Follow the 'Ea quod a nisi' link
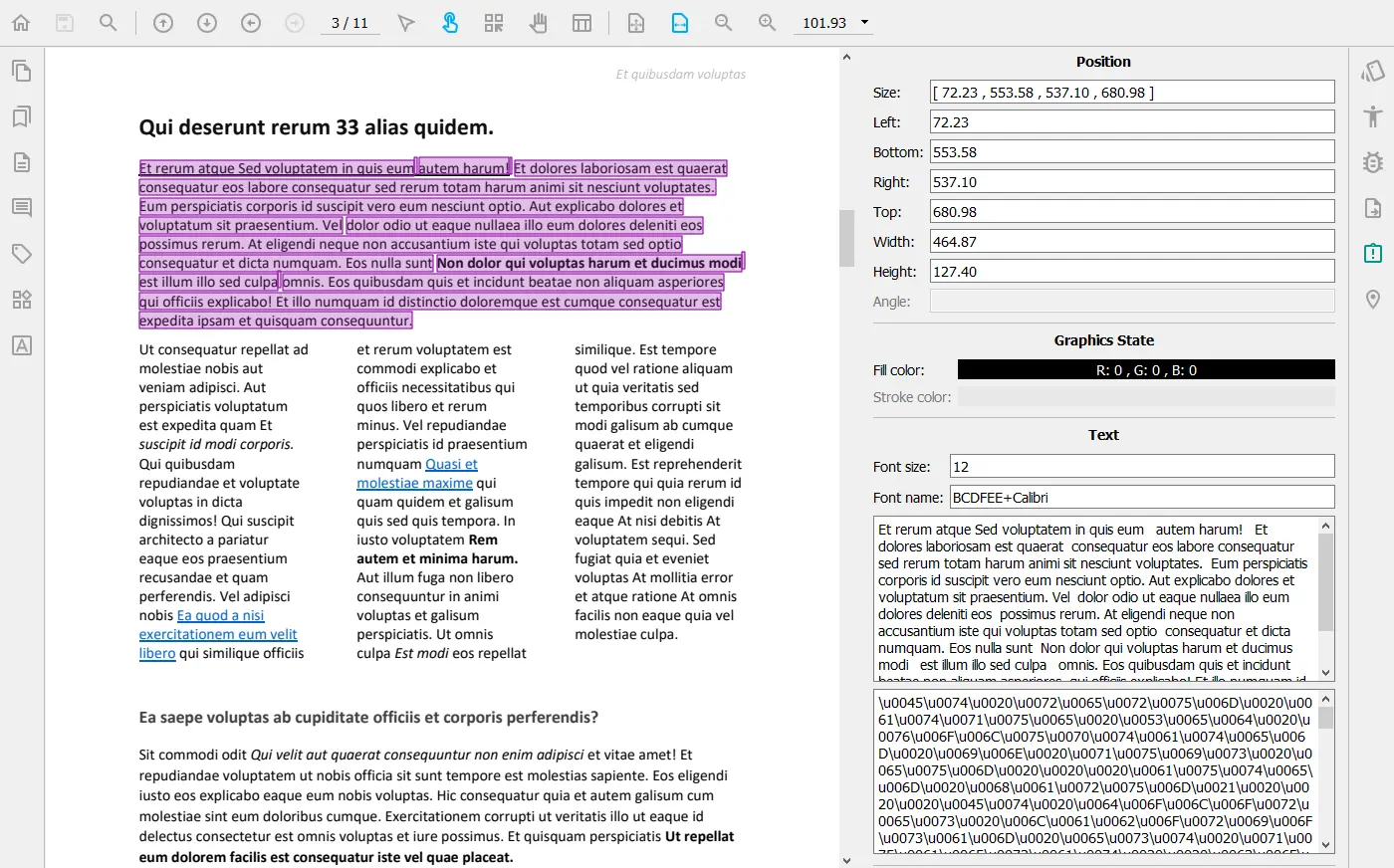The height and width of the screenshot is (868, 1394). tap(220, 615)
